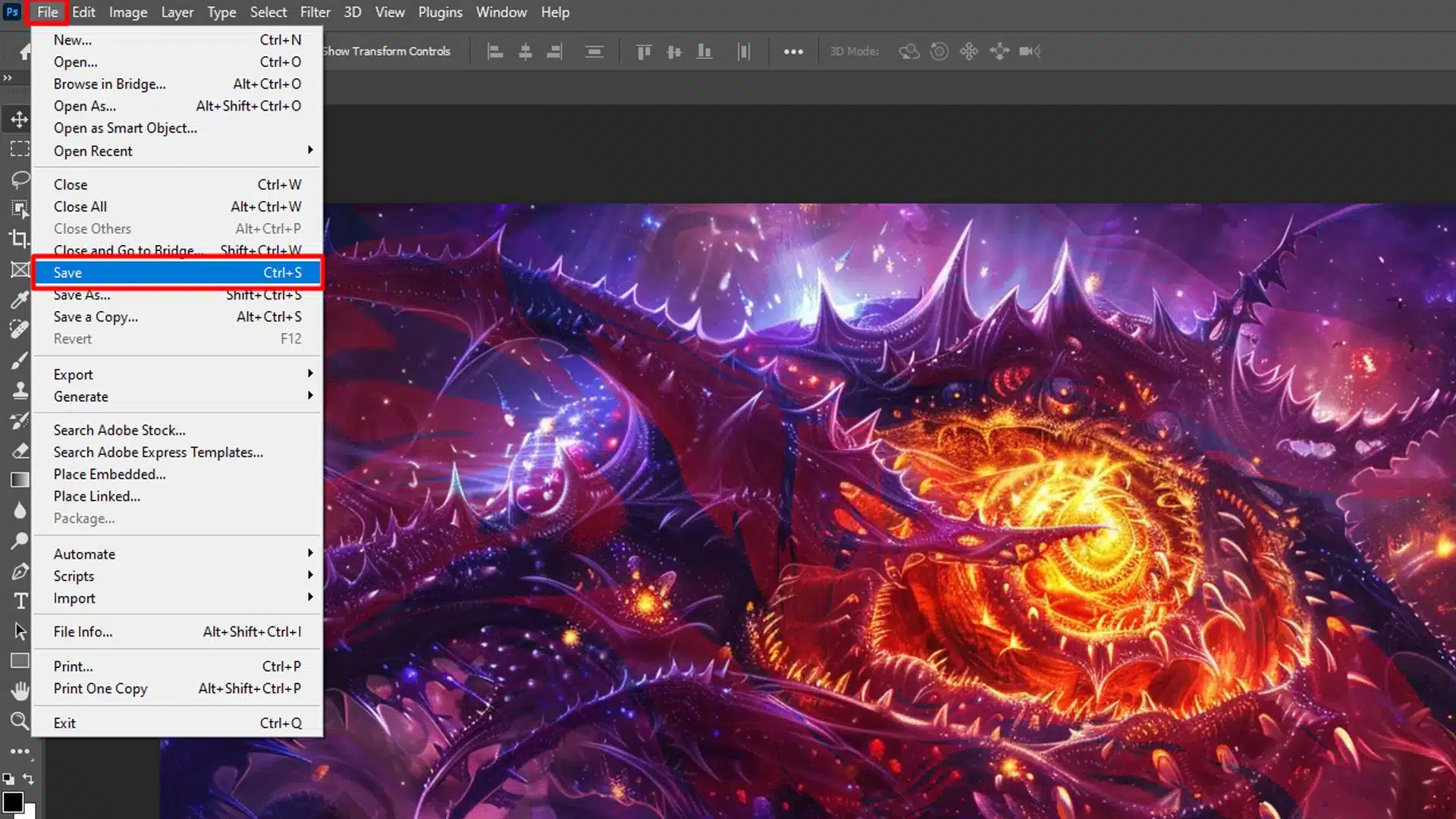
Task: Select the Move tool
Action: pos(20,118)
